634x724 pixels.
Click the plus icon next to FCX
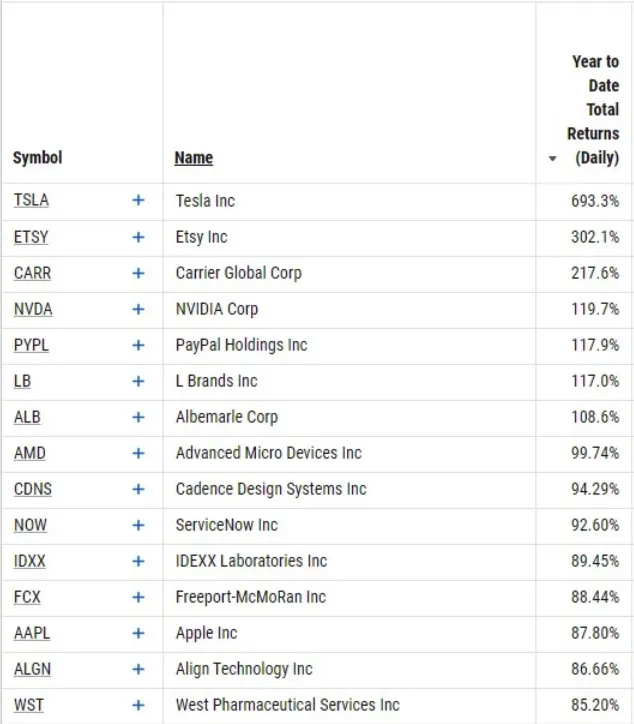pos(138,597)
